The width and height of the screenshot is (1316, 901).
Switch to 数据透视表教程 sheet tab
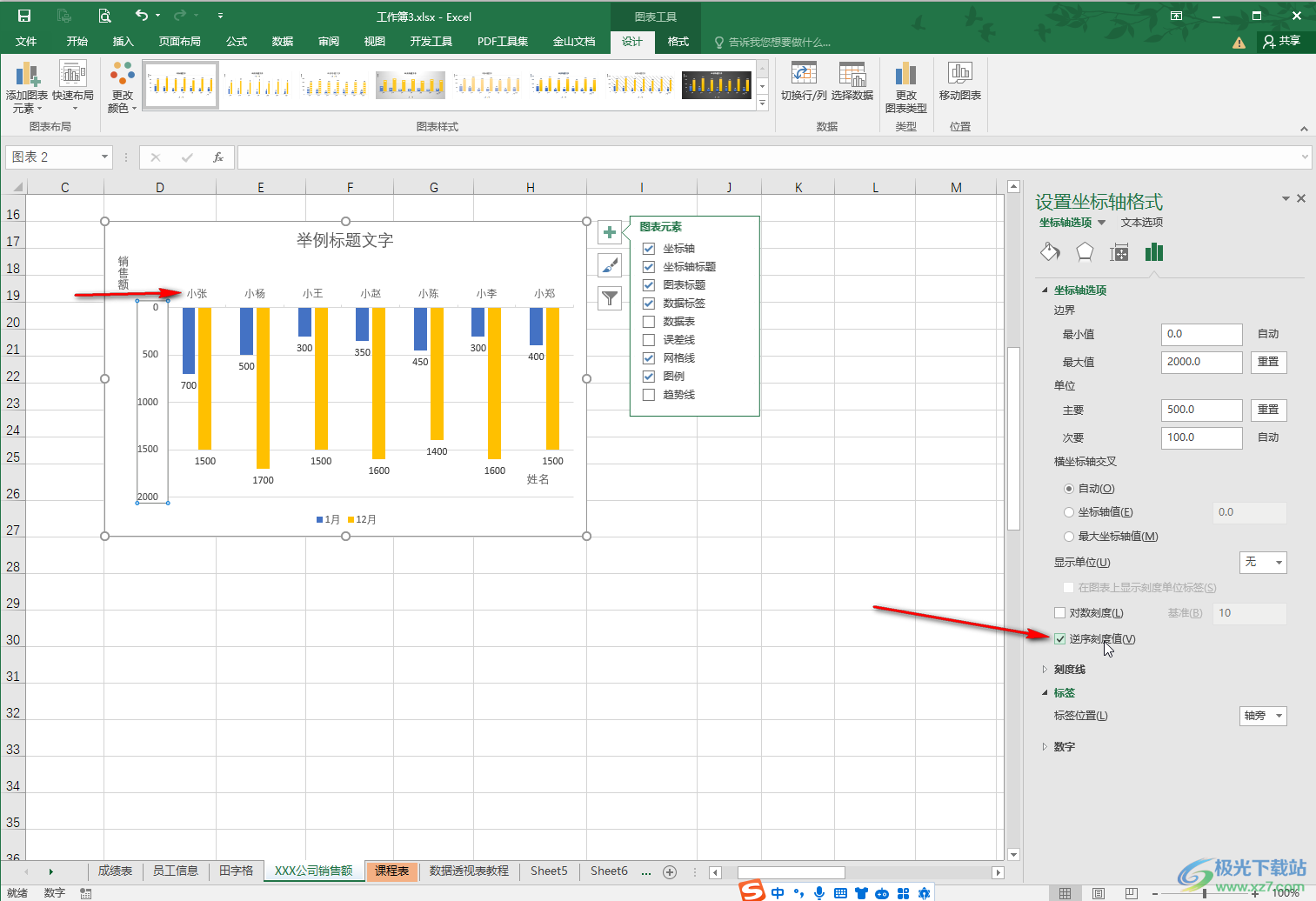(x=469, y=871)
